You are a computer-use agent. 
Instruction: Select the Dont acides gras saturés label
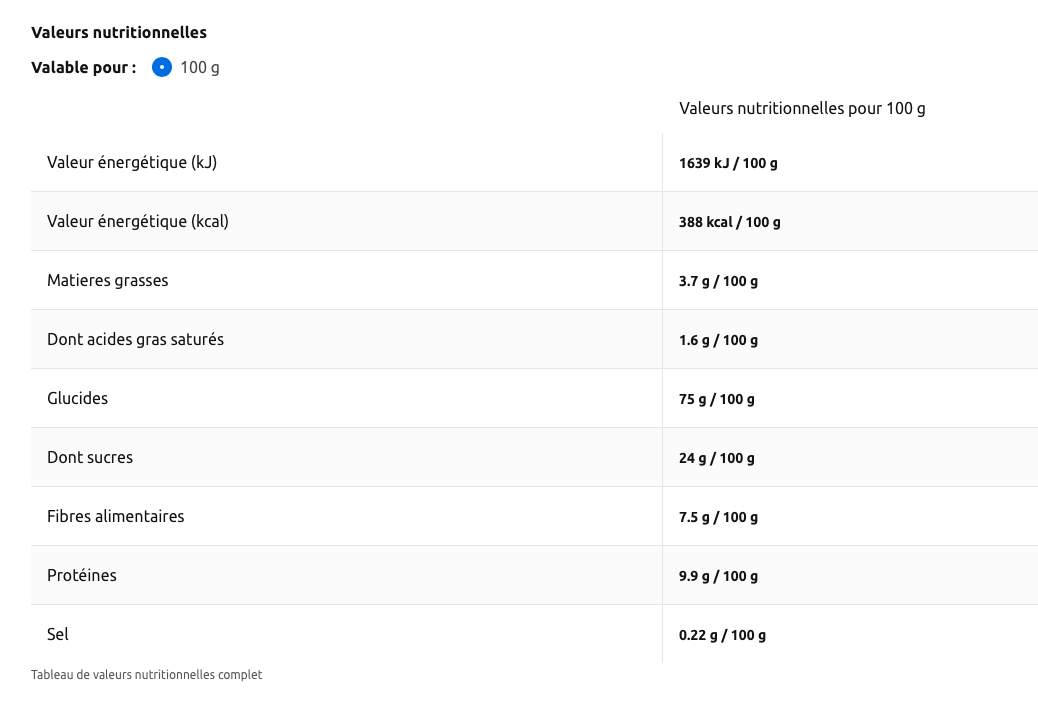[x=135, y=339]
